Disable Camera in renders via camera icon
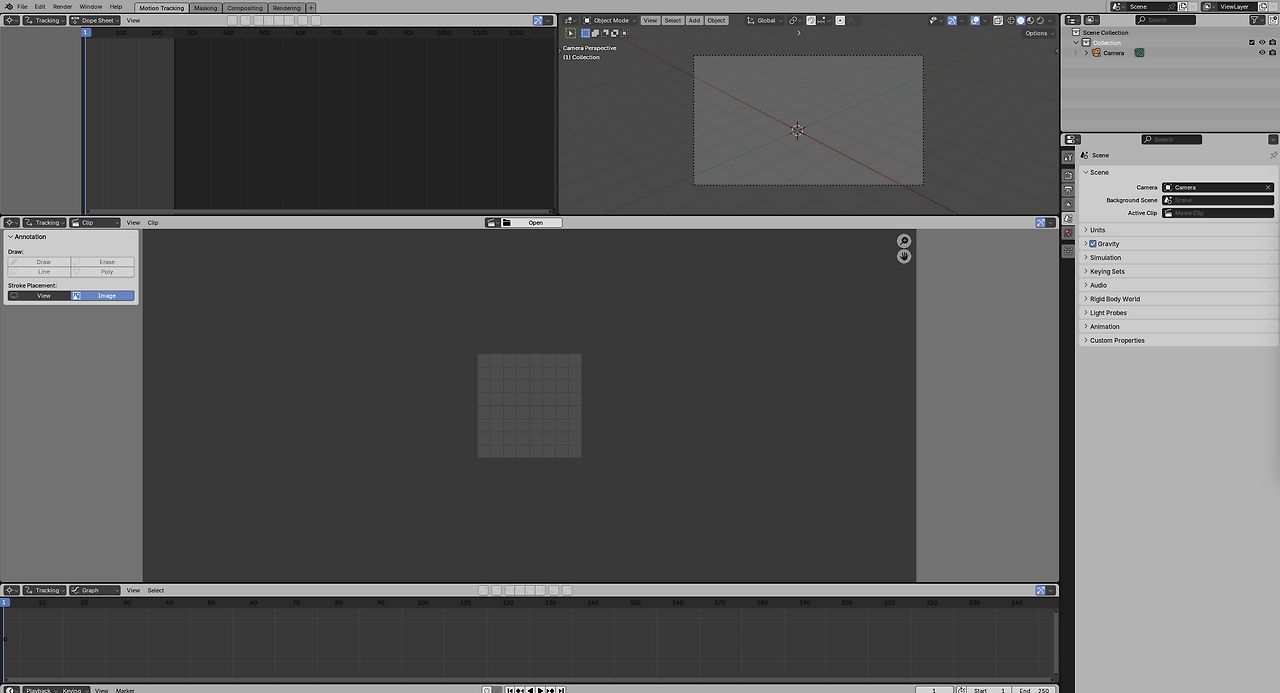Image resolution: width=1280 pixels, height=693 pixels. [x=1272, y=53]
